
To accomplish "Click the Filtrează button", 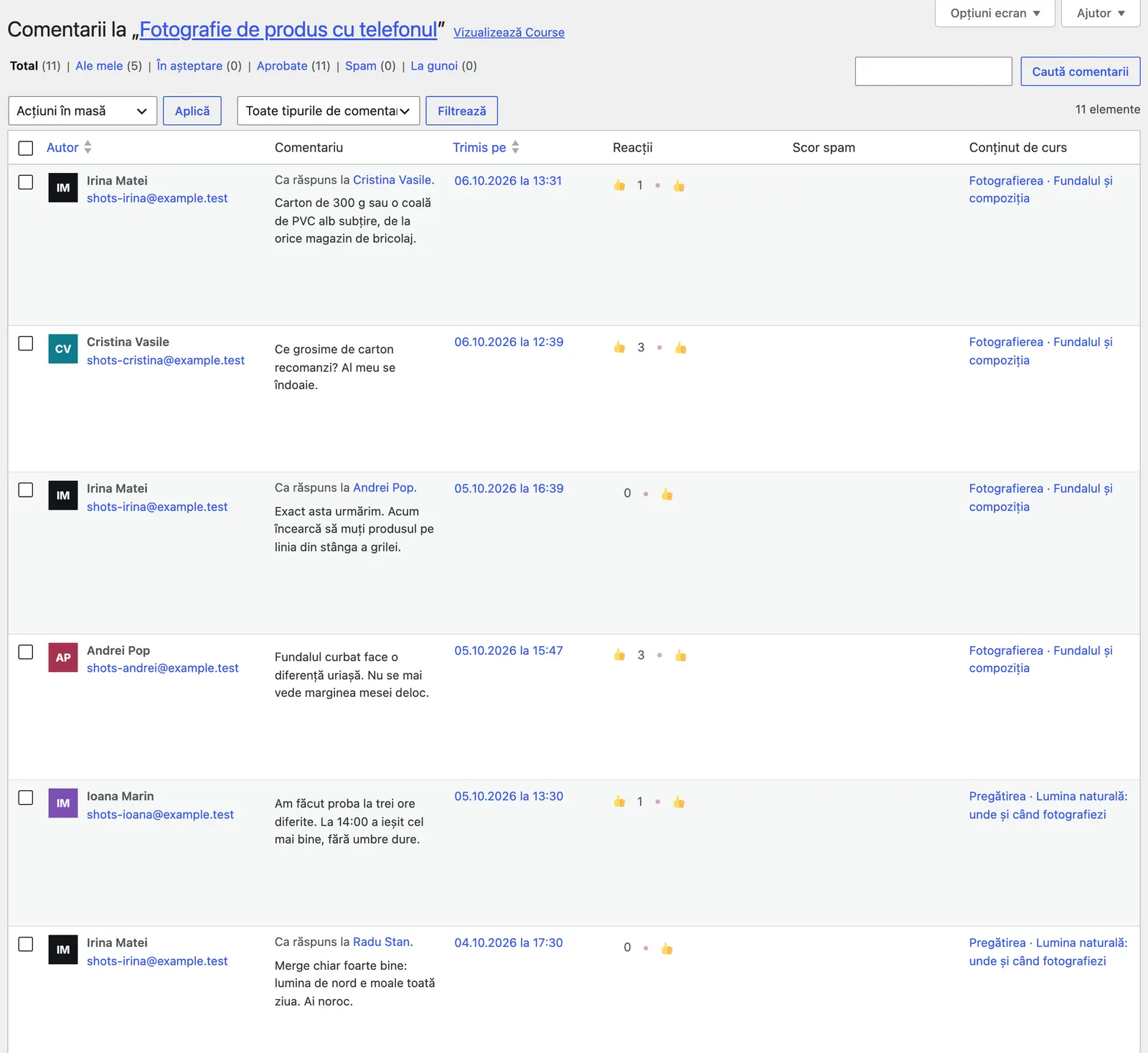I will point(462,111).
